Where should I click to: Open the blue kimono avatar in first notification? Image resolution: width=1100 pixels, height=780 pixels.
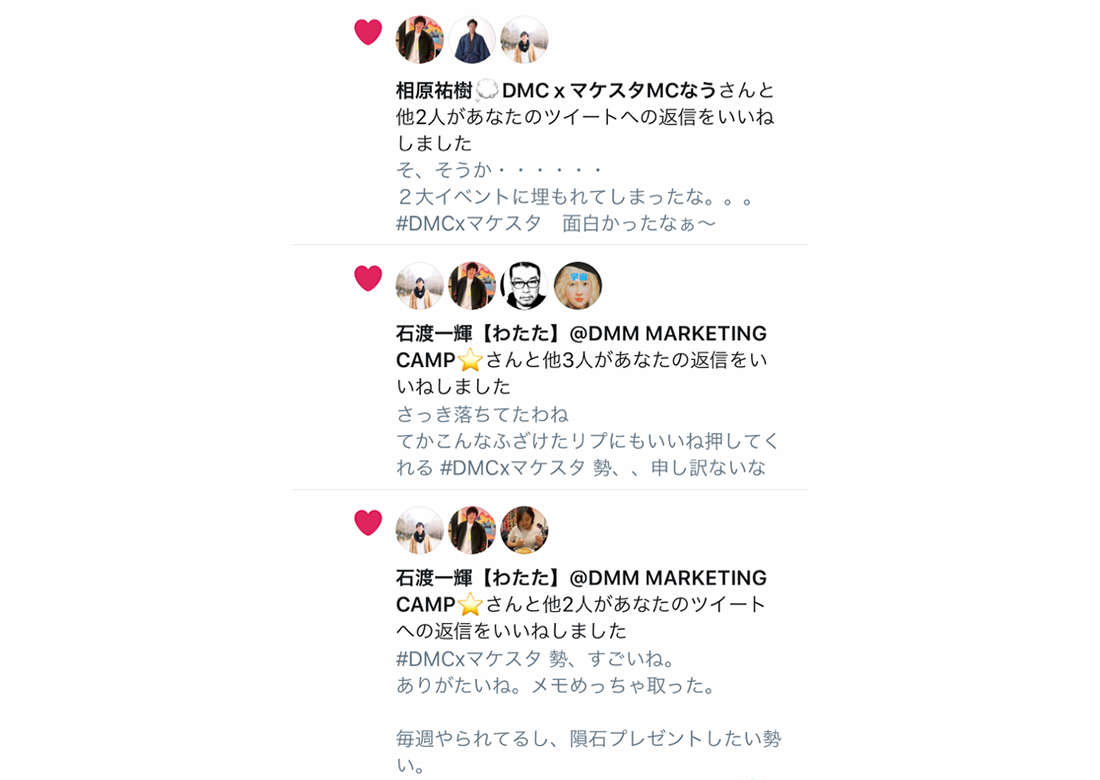pos(472,40)
